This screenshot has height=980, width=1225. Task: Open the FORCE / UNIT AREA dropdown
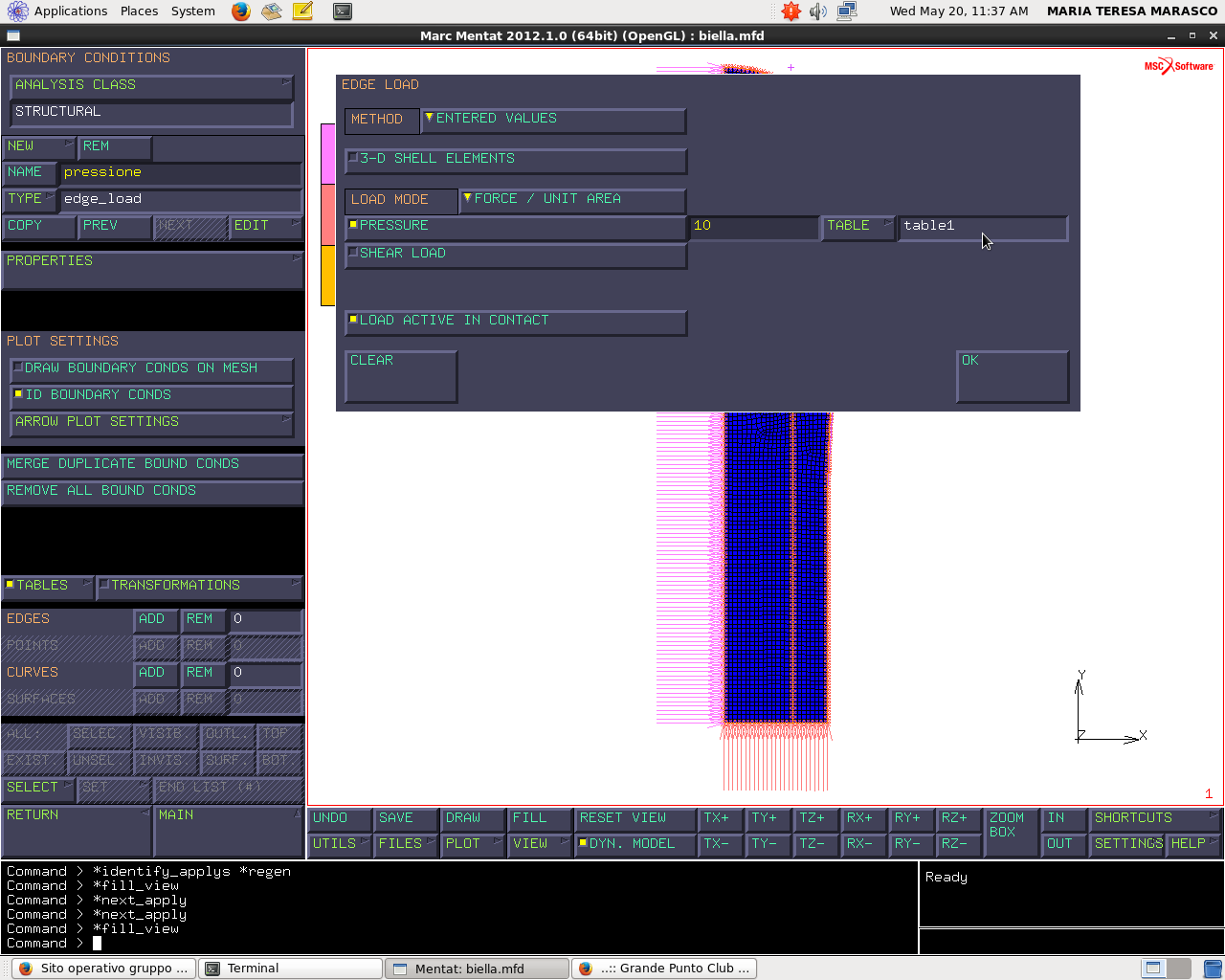click(572, 200)
